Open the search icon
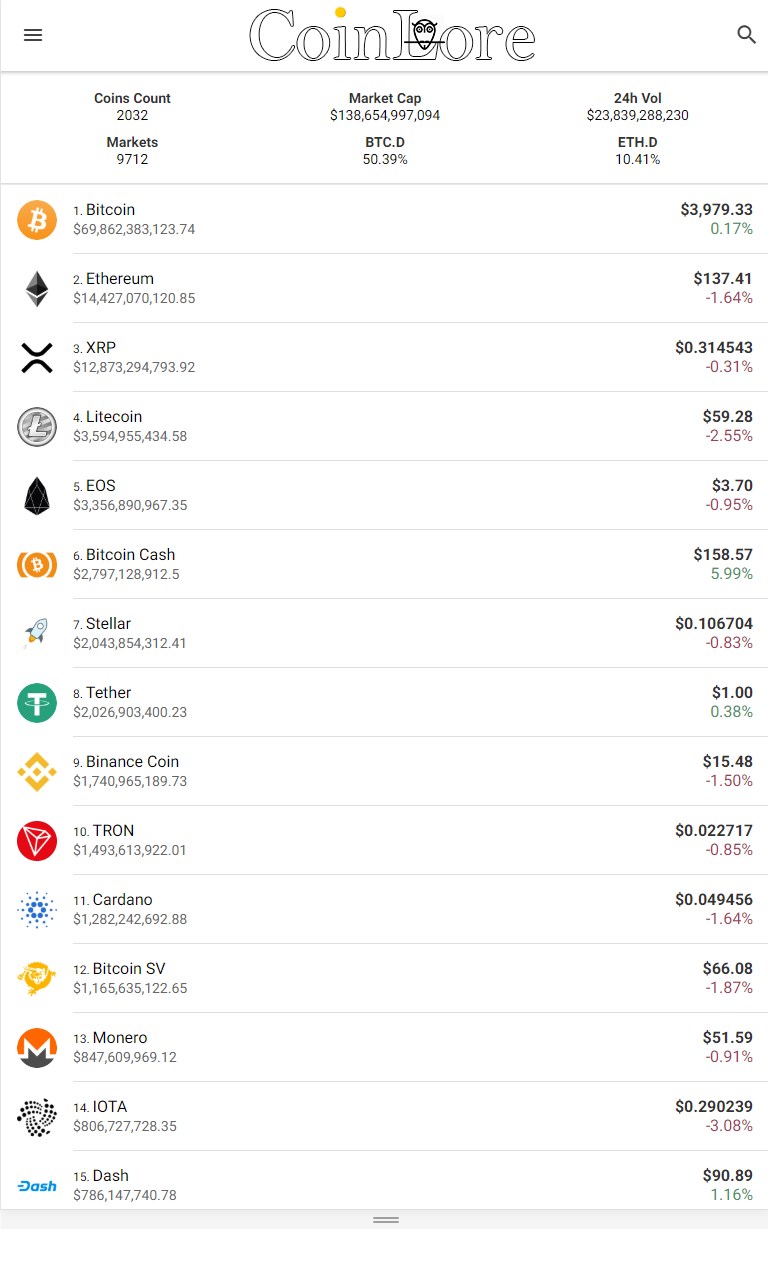The width and height of the screenshot is (768, 1280). [746, 35]
